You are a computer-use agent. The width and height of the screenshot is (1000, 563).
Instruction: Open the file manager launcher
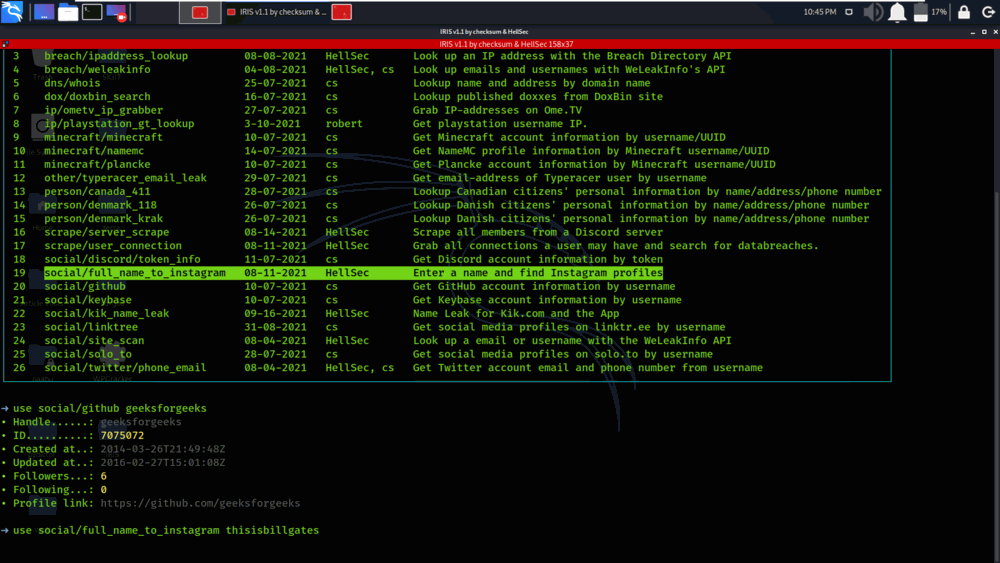(x=68, y=12)
